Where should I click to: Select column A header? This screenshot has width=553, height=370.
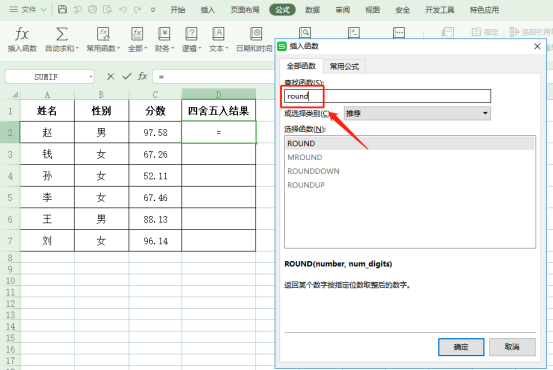[47, 95]
